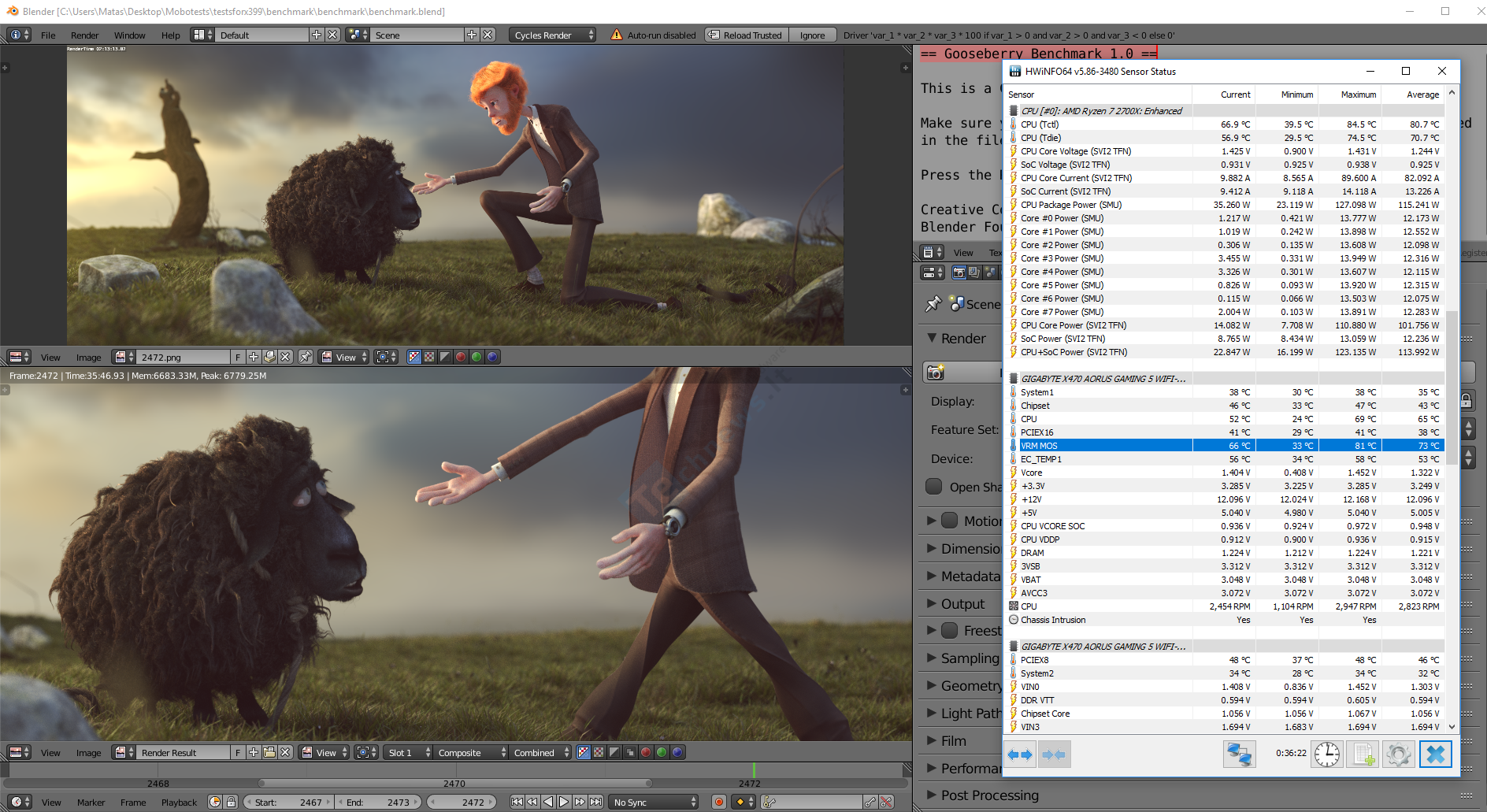The width and height of the screenshot is (1487, 812).
Task: Click the Reload Trusted button
Action: [x=746, y=35]
